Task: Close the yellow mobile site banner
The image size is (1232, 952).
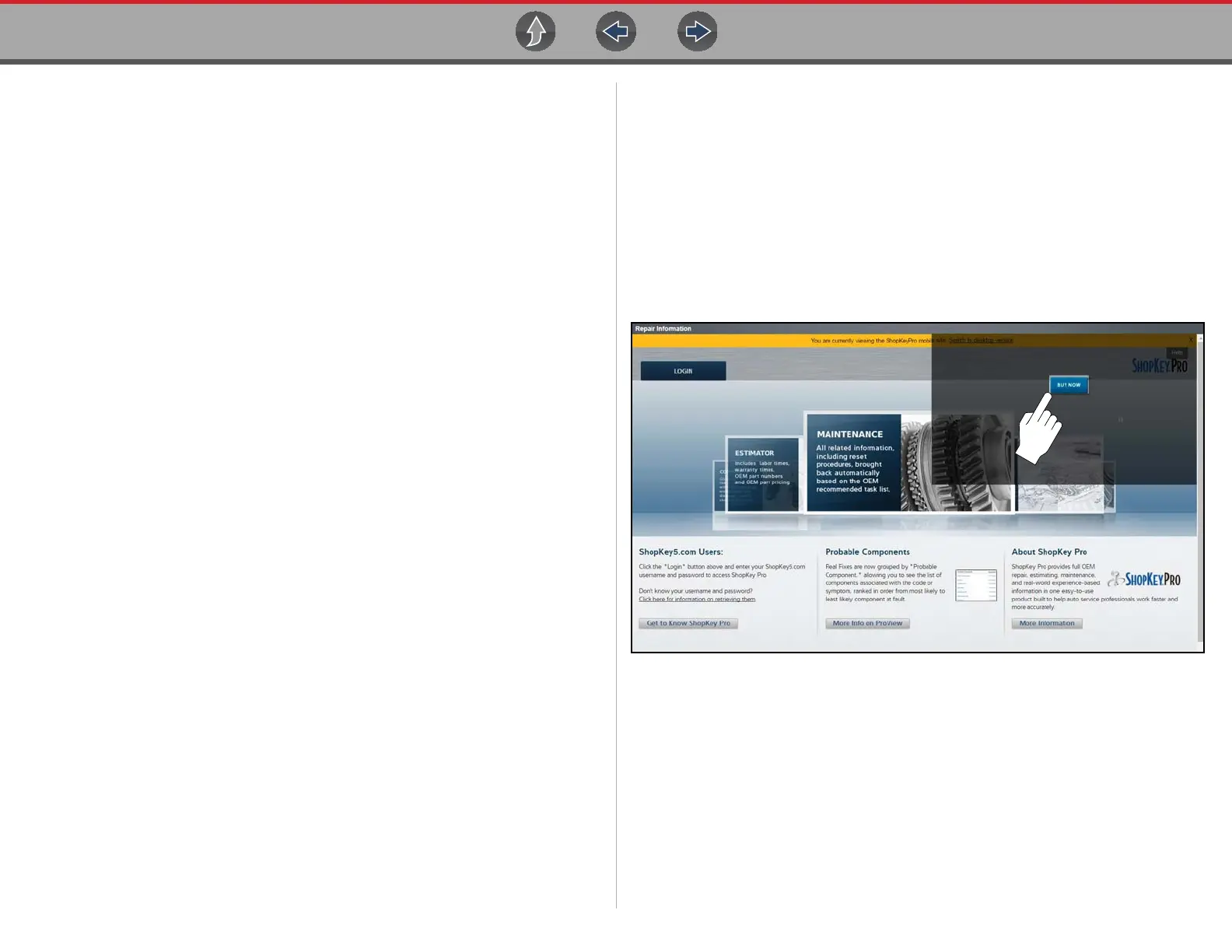Action: 1190,341
